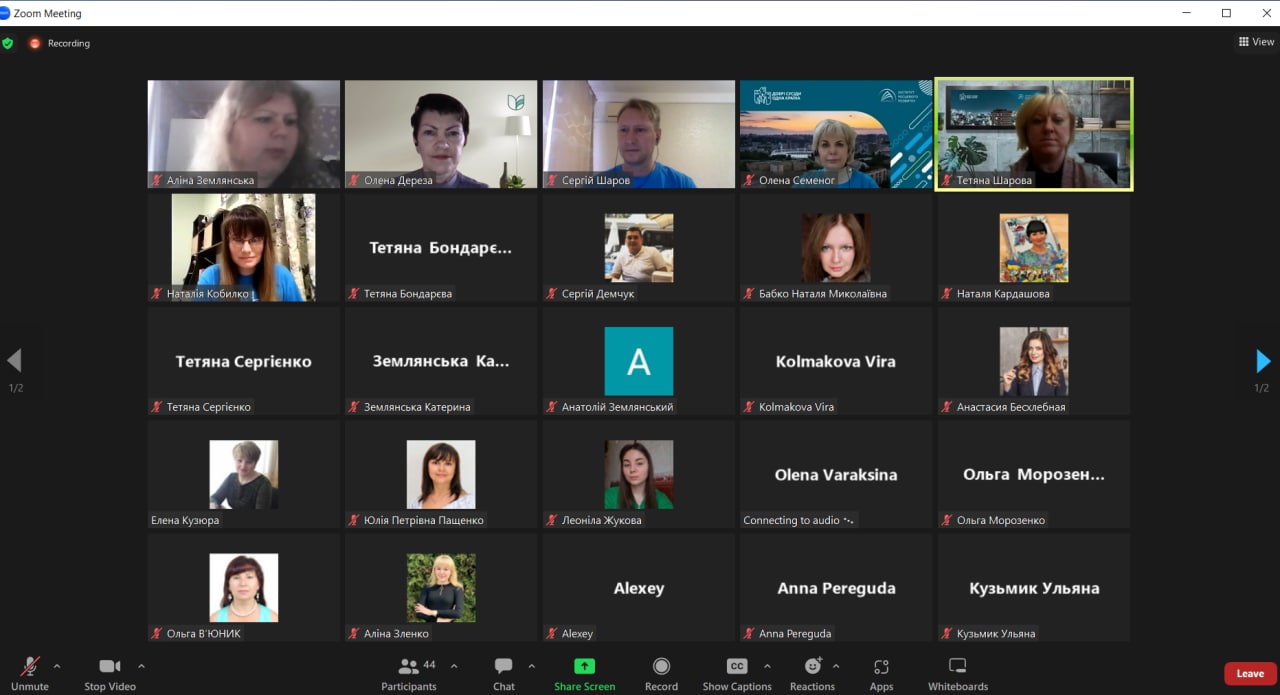This screenshot has width=1280, height=695.
Task: Open Reactions emoji menu
Action: [x=812, y=672]
